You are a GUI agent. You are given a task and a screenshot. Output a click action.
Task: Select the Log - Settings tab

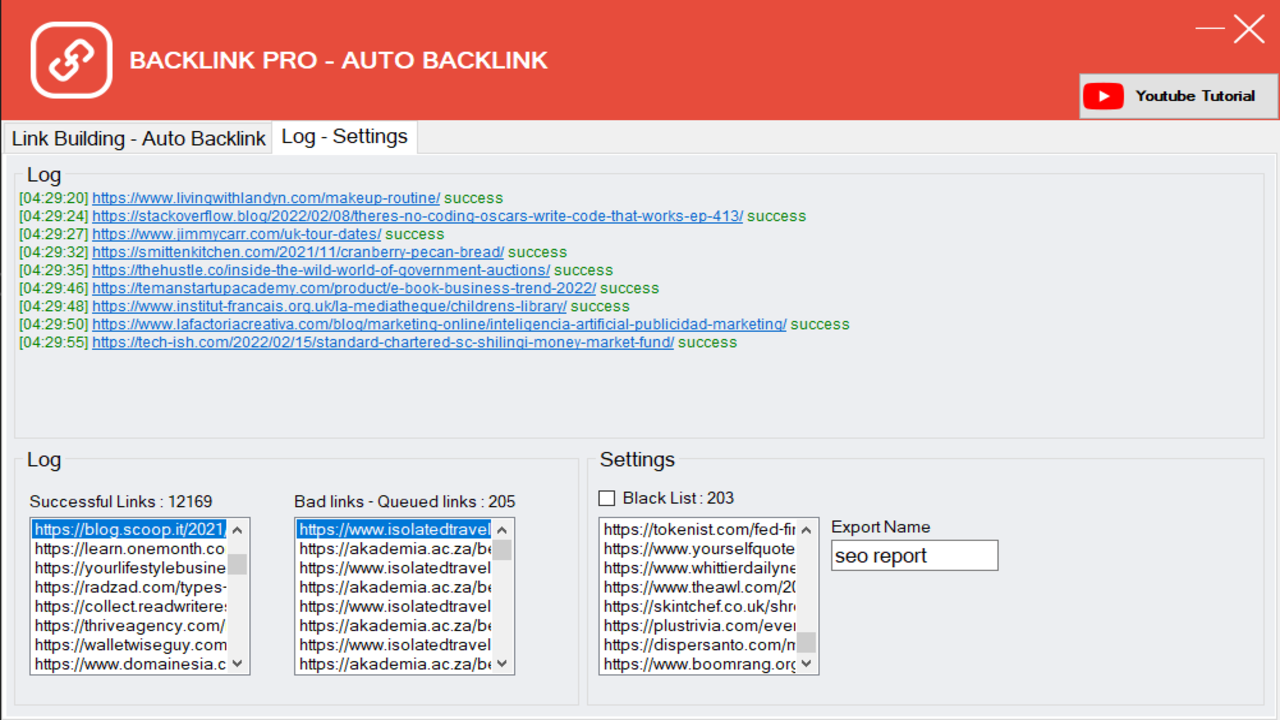(x=344, y=137)
